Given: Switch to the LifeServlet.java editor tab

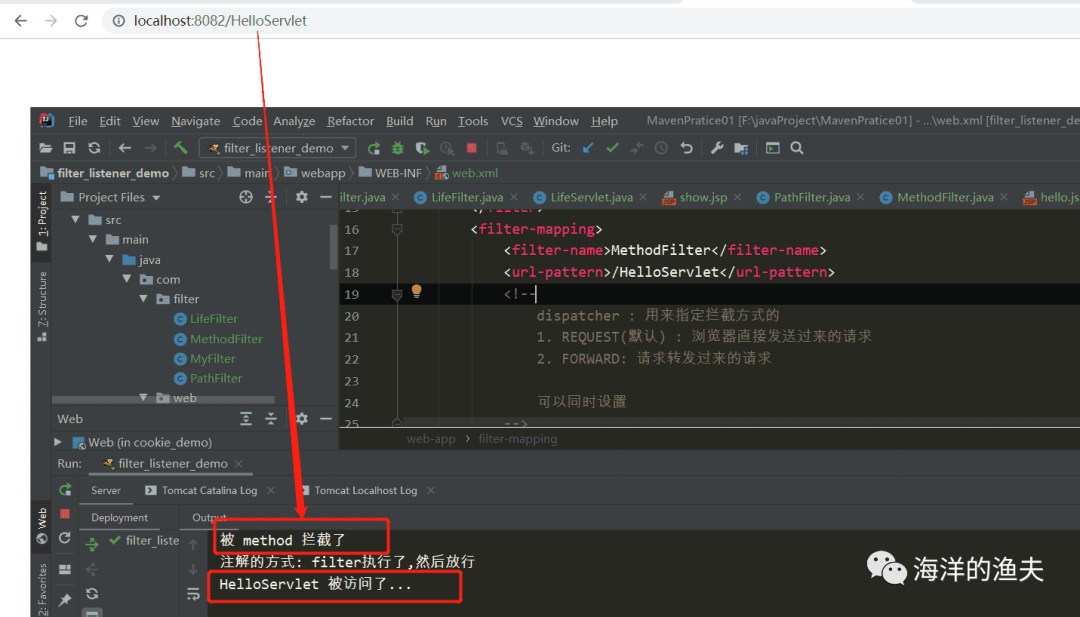Looking at the screenshot, I should pos(591,198).
